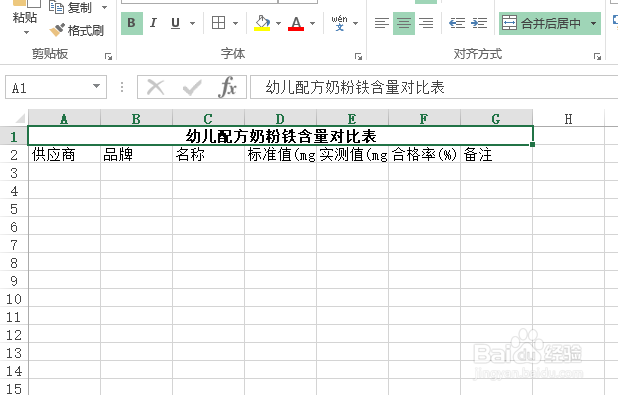
Task: Cancel formula entry X icon
Action: pos(155,87)
